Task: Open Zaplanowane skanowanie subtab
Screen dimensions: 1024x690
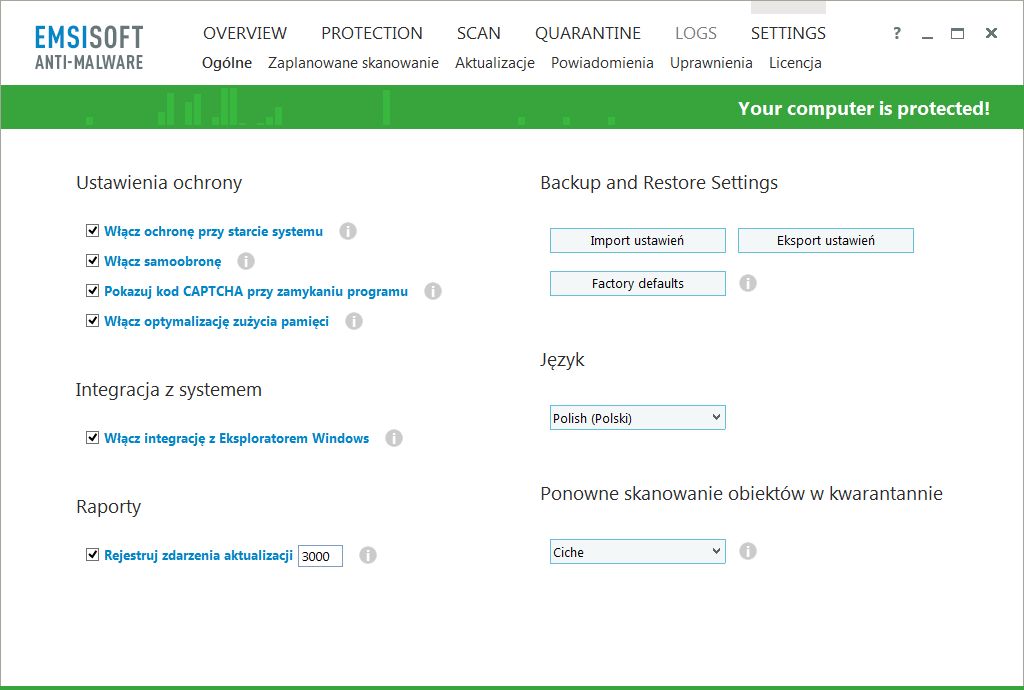Action: (x=353, y=63)
